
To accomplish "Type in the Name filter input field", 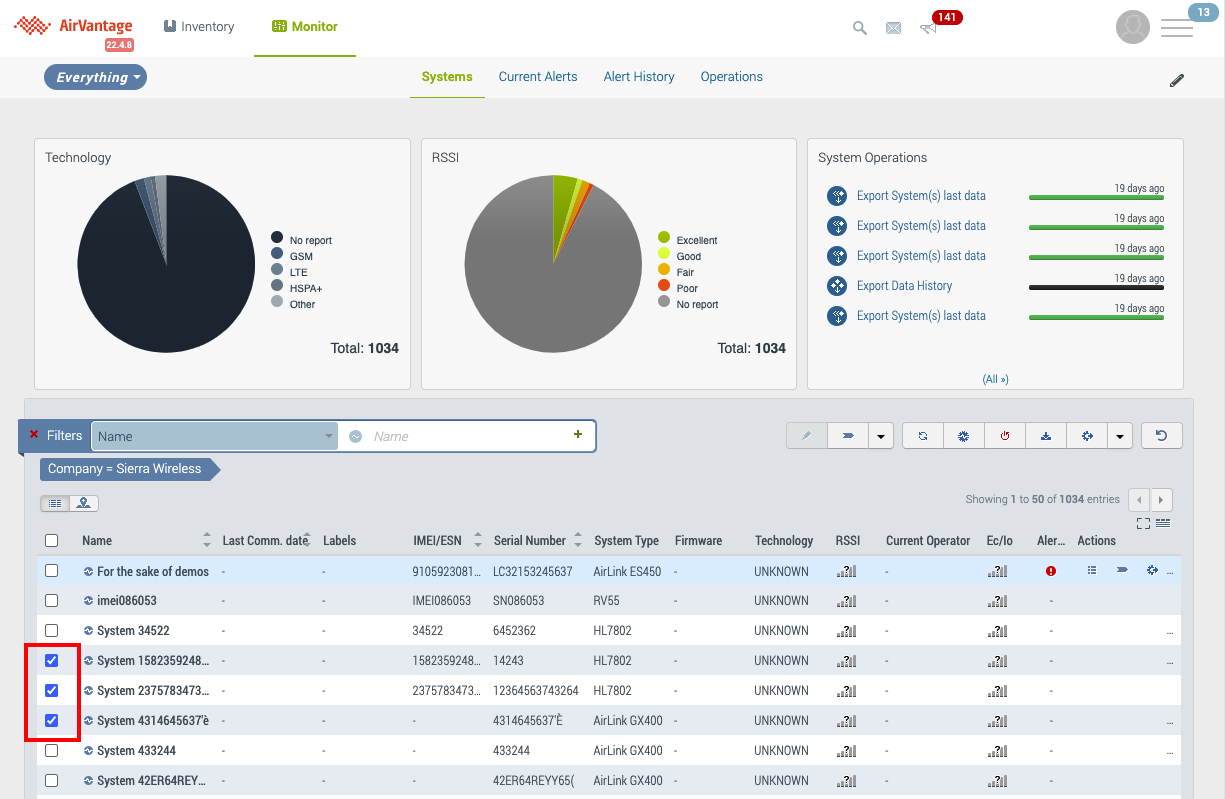I will pos(465,436).
